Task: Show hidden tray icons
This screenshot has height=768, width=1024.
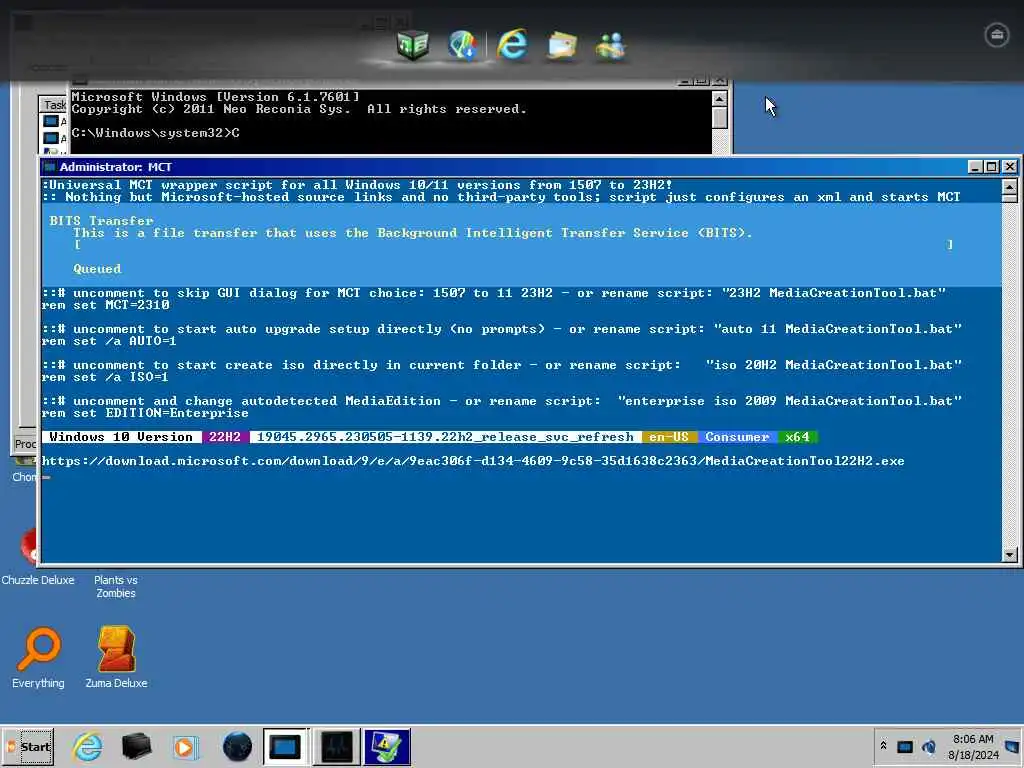Action: (x=884, y=746)
